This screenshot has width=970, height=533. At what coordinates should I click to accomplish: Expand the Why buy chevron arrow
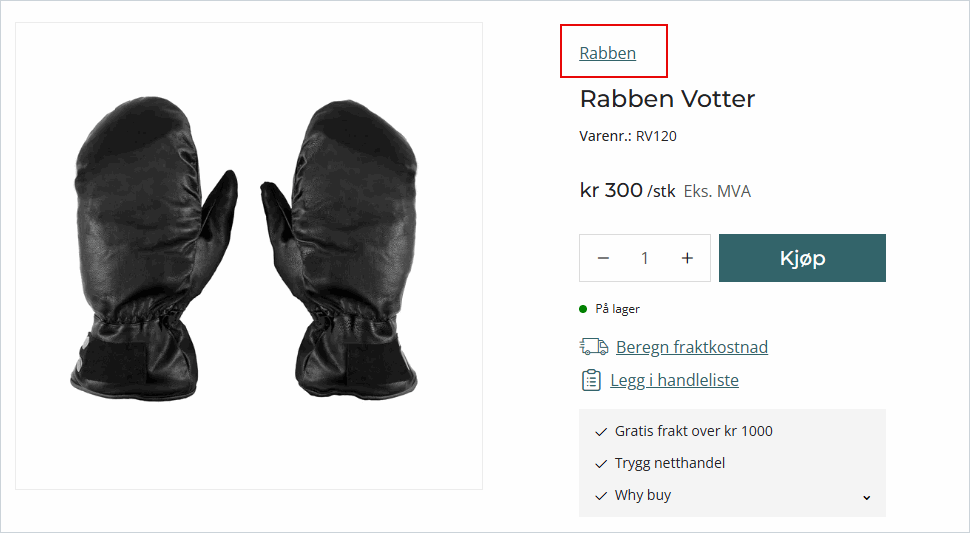coord(866,497)
